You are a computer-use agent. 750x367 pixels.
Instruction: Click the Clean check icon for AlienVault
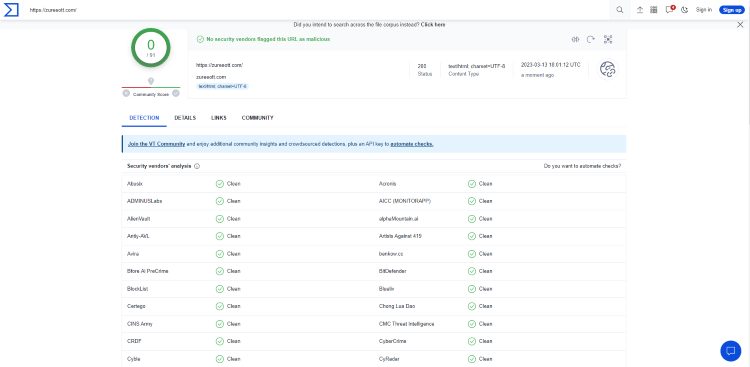220,219
